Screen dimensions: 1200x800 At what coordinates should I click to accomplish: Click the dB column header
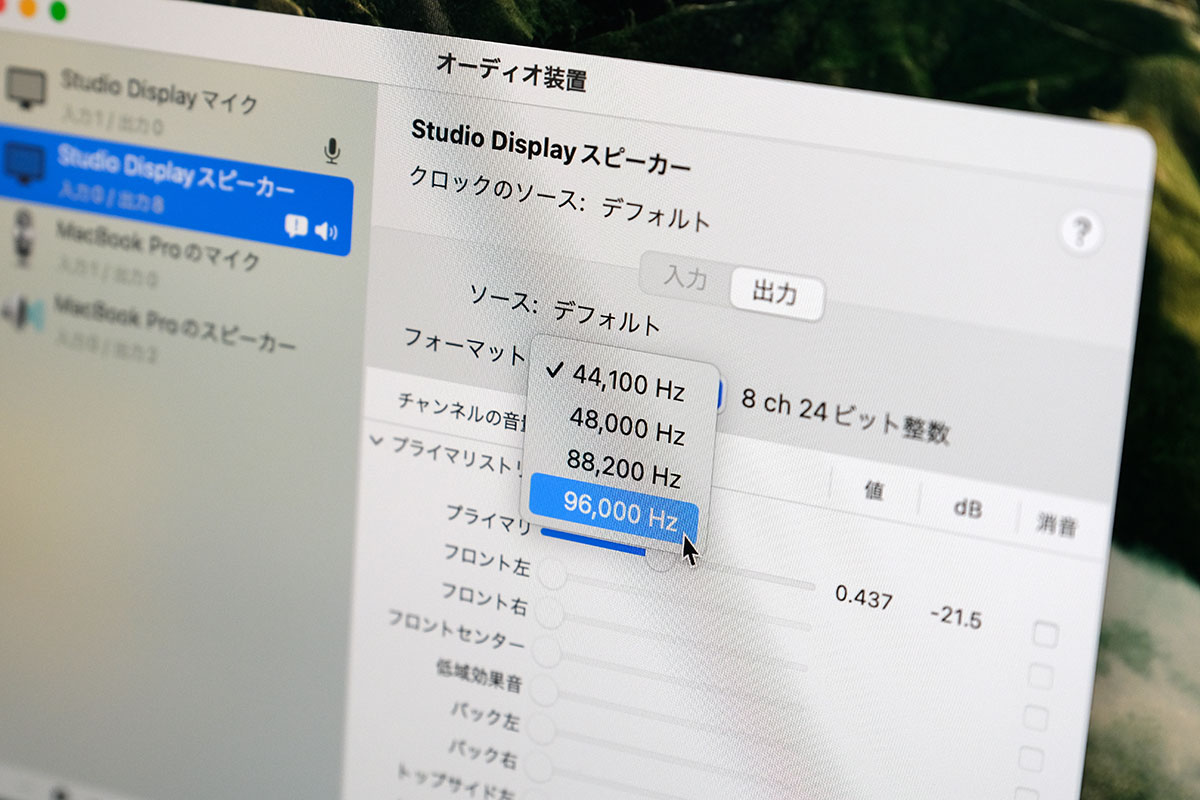coord(967,508)
